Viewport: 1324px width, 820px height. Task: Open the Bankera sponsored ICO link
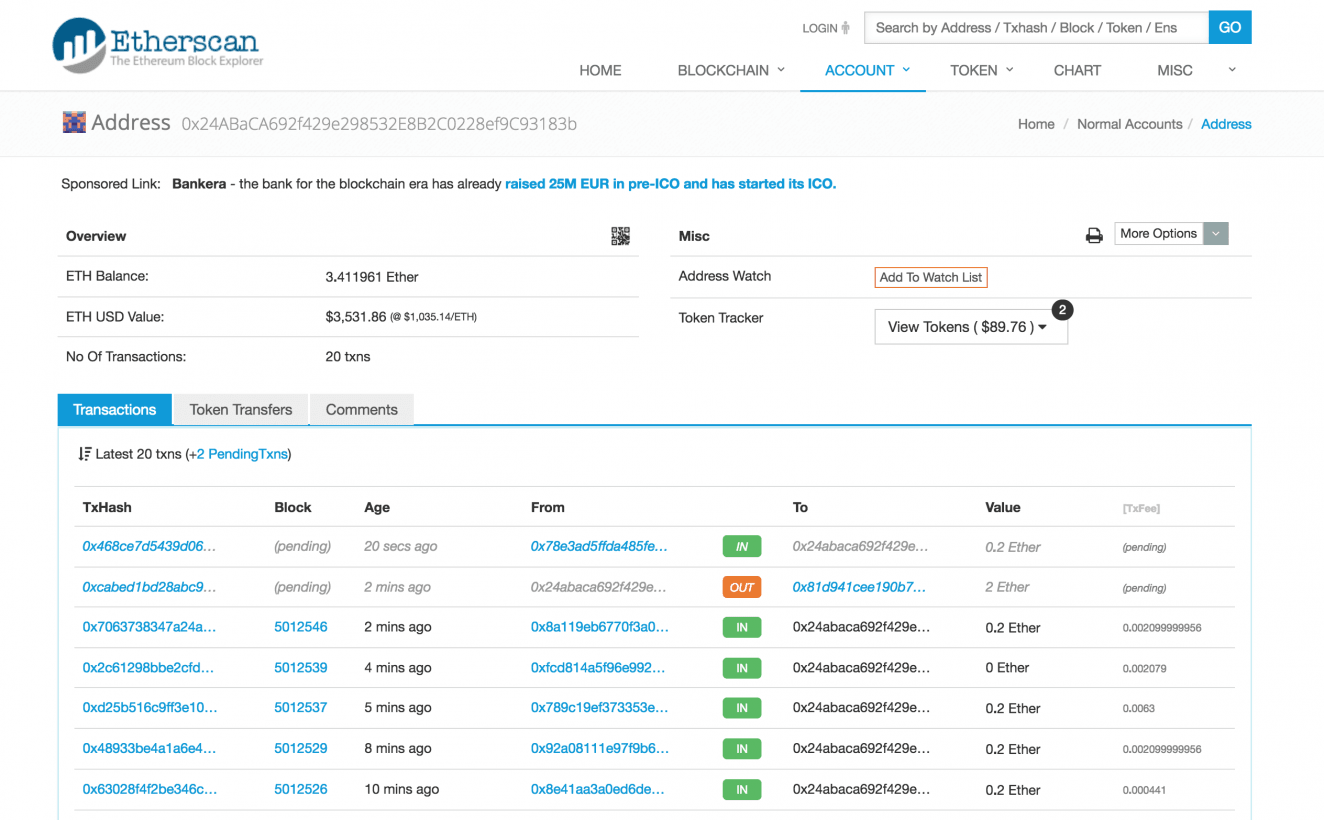(x=670, y=184)
